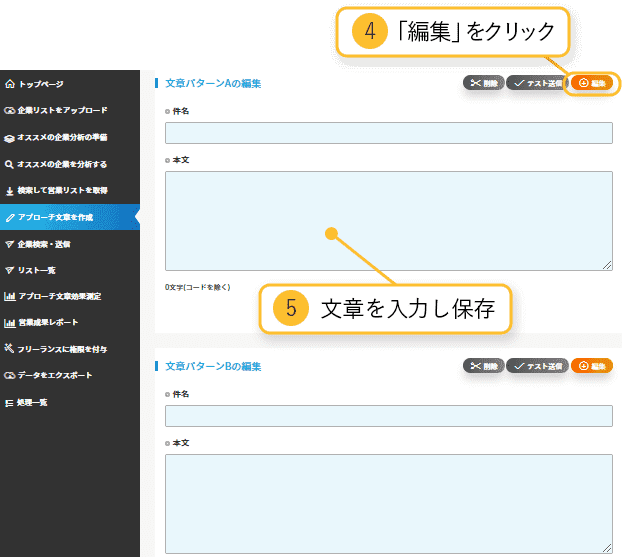Click 削除 button for 文章パターンA
This screenshot has width=622, height=557.
coord(484,83)
